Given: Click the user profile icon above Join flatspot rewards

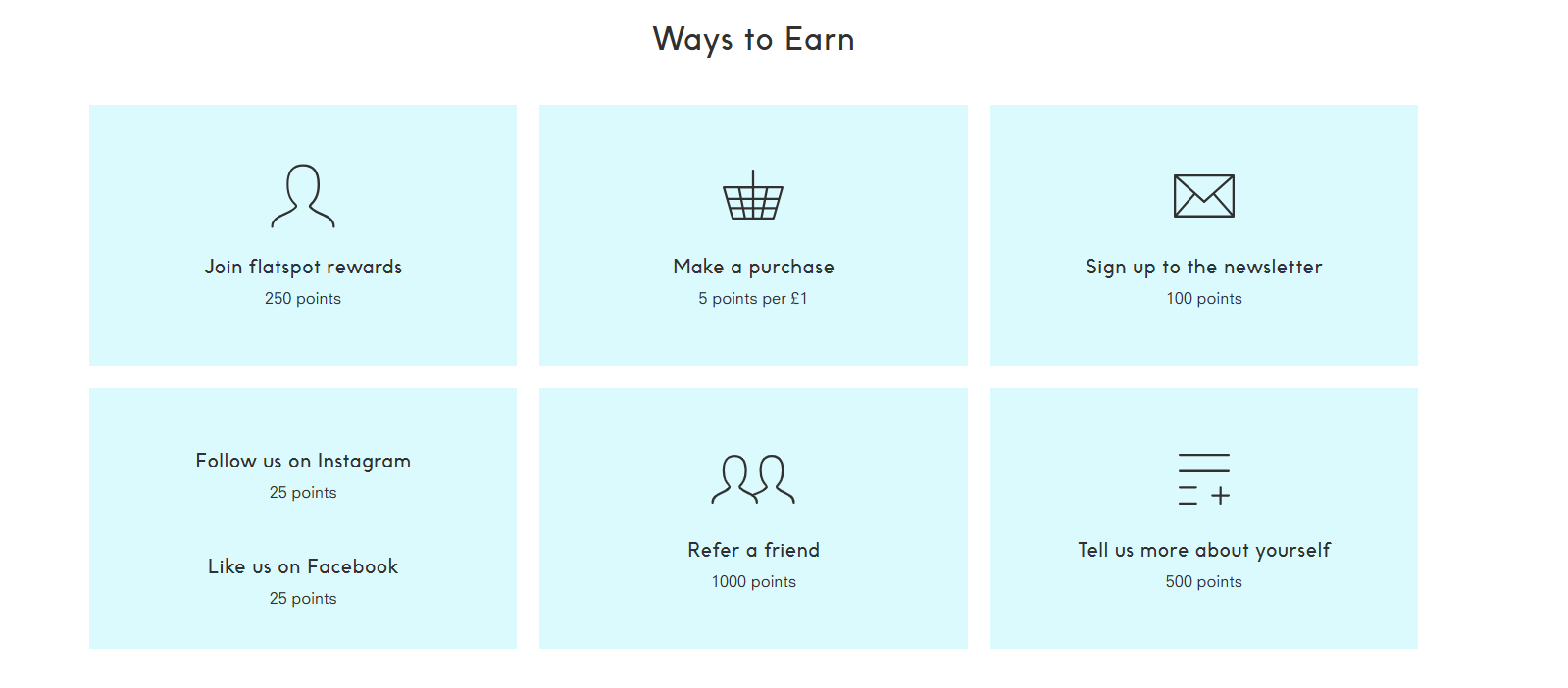Looking at the screenshot, I should pos(303,196).
